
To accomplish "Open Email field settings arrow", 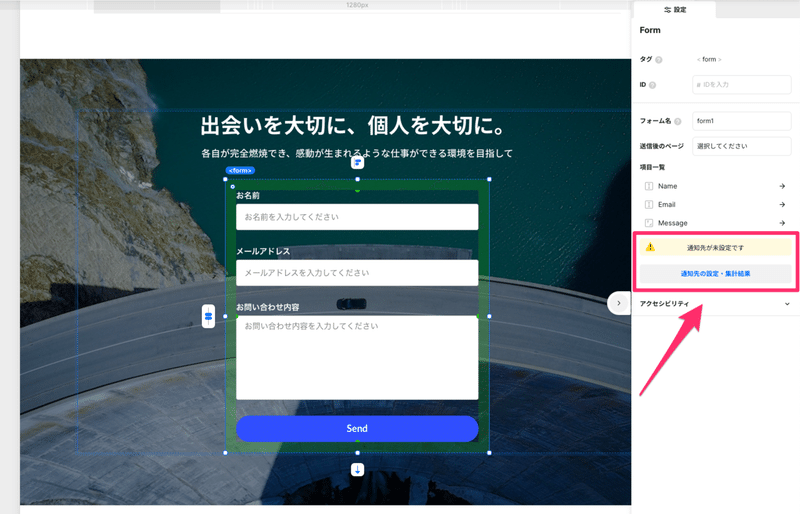I will tap(782, 205).
